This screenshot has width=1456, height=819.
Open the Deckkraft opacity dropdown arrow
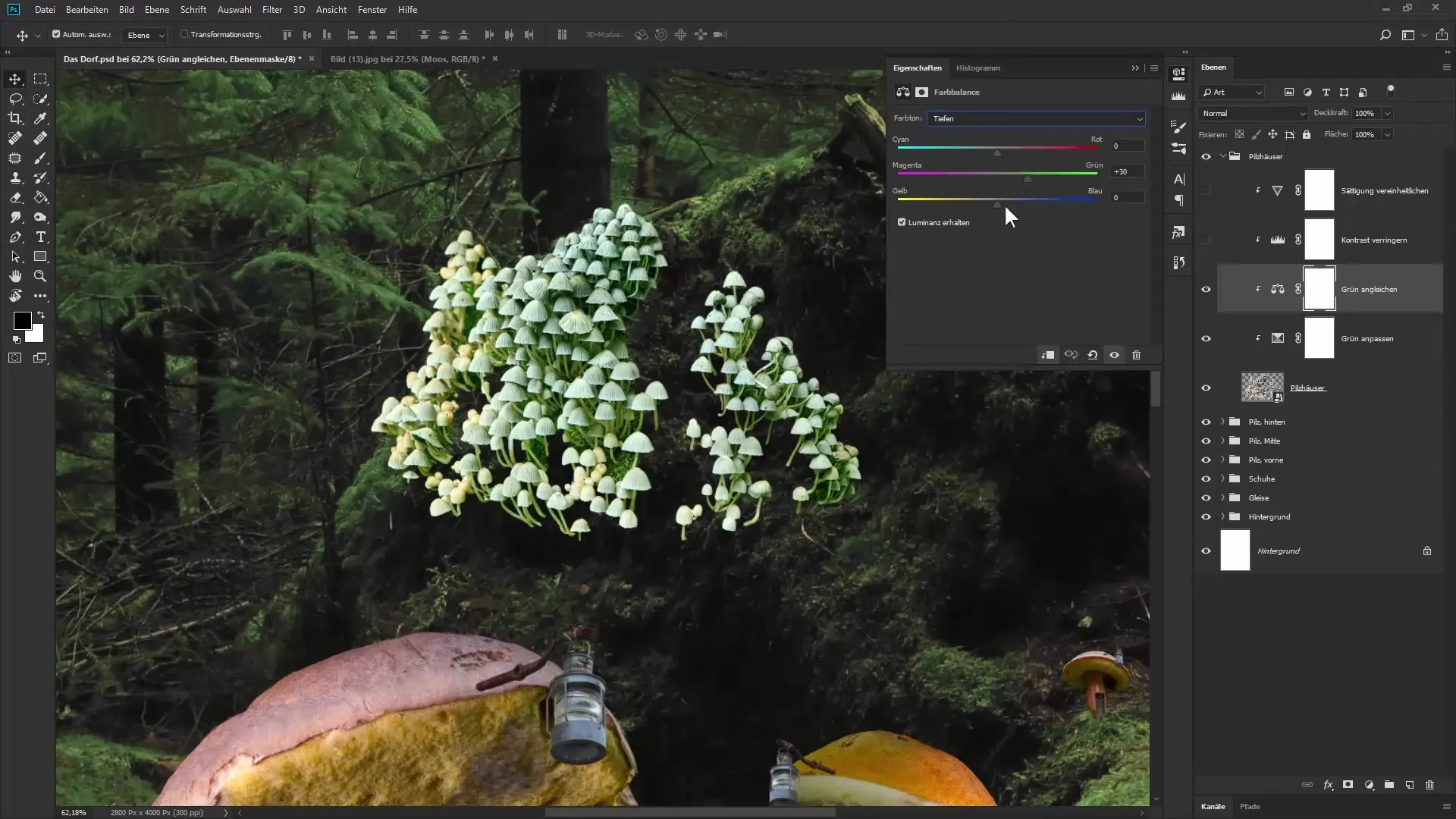(1387, 114)
